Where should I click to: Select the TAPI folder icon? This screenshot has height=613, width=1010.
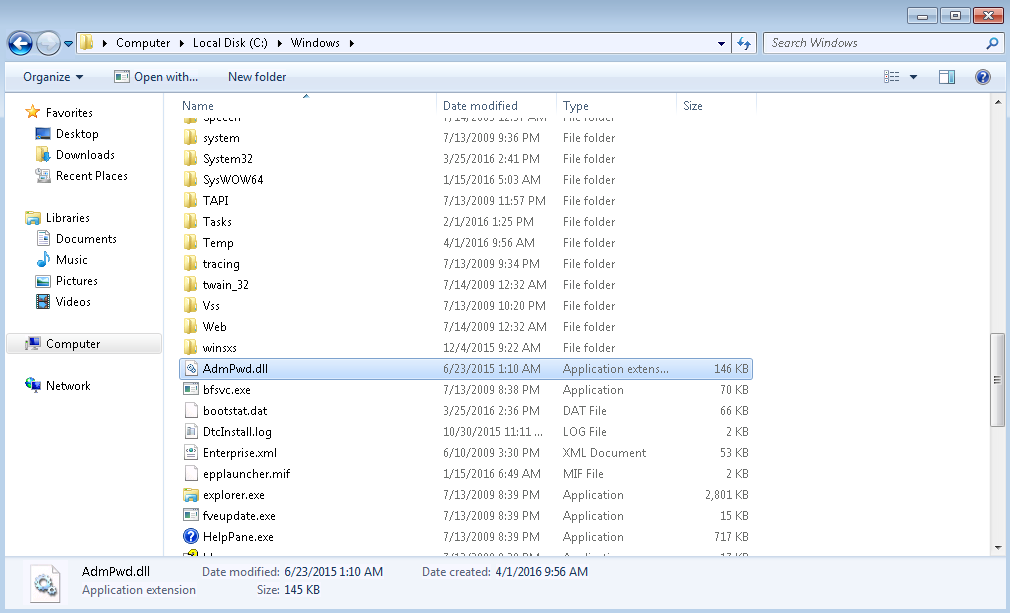click(x=190, y=200)
